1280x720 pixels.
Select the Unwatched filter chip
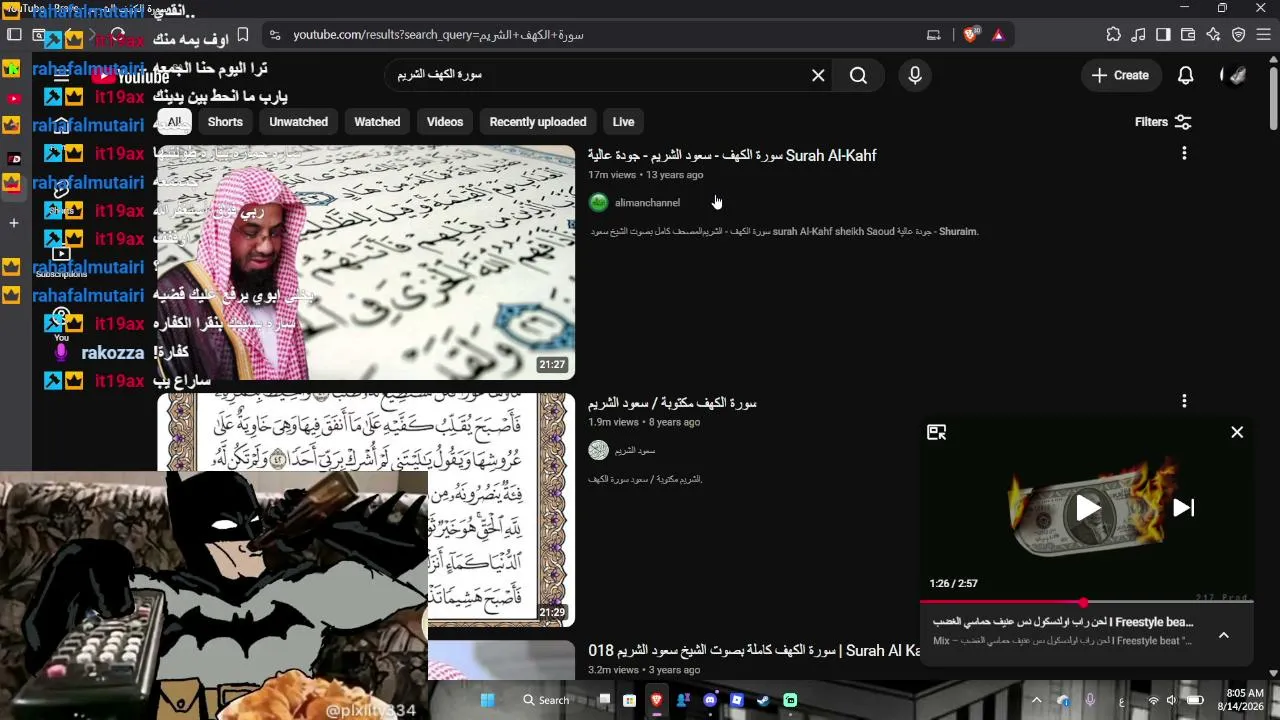tap(298, 122)
